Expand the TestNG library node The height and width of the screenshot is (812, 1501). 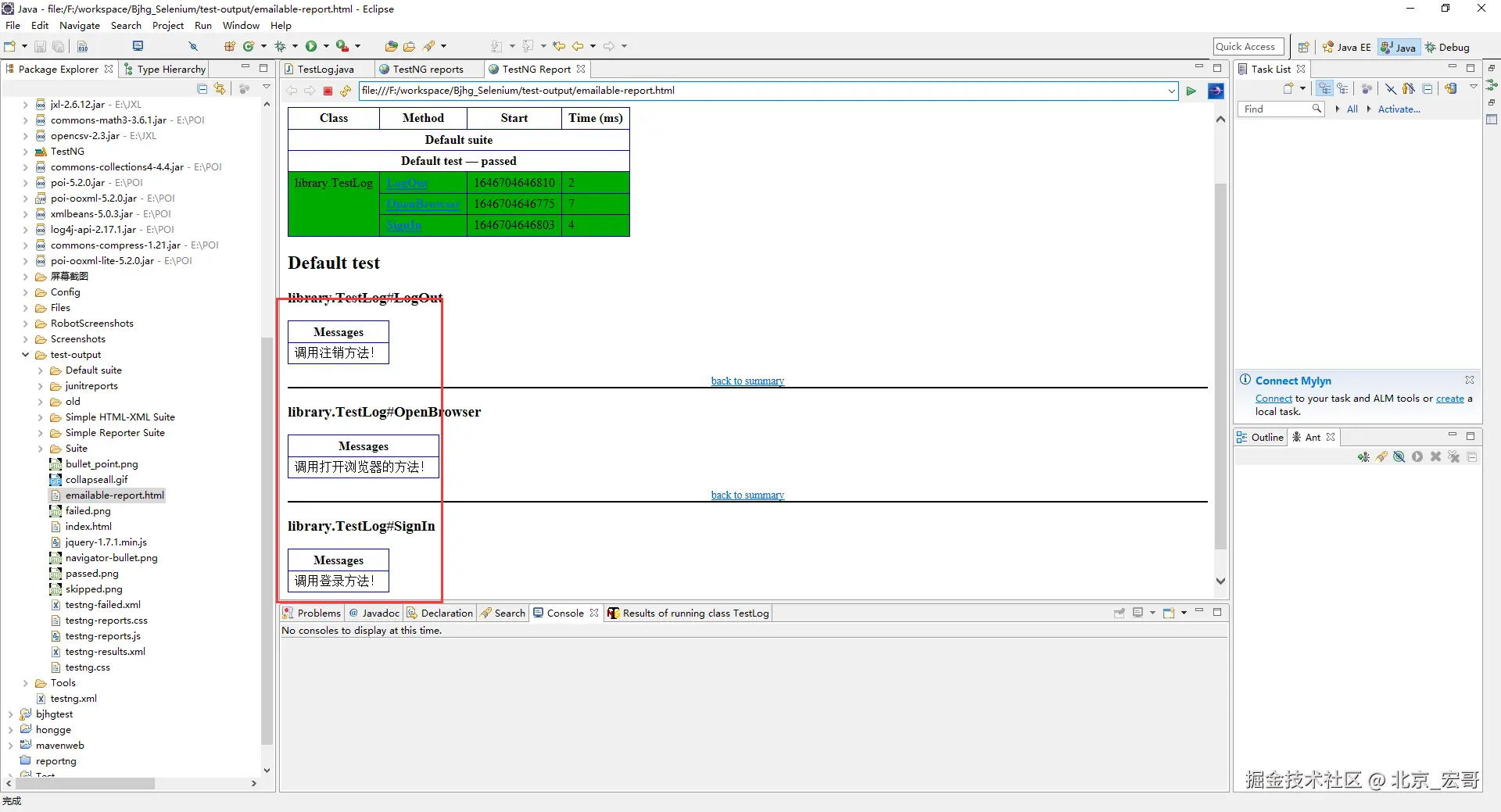point(26,152)
